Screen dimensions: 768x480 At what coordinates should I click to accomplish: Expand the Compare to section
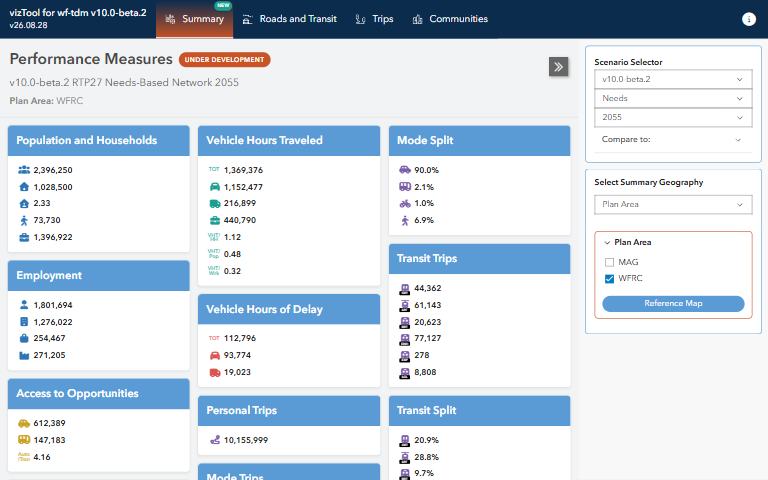pyautogui.click(x=673, y=140)
